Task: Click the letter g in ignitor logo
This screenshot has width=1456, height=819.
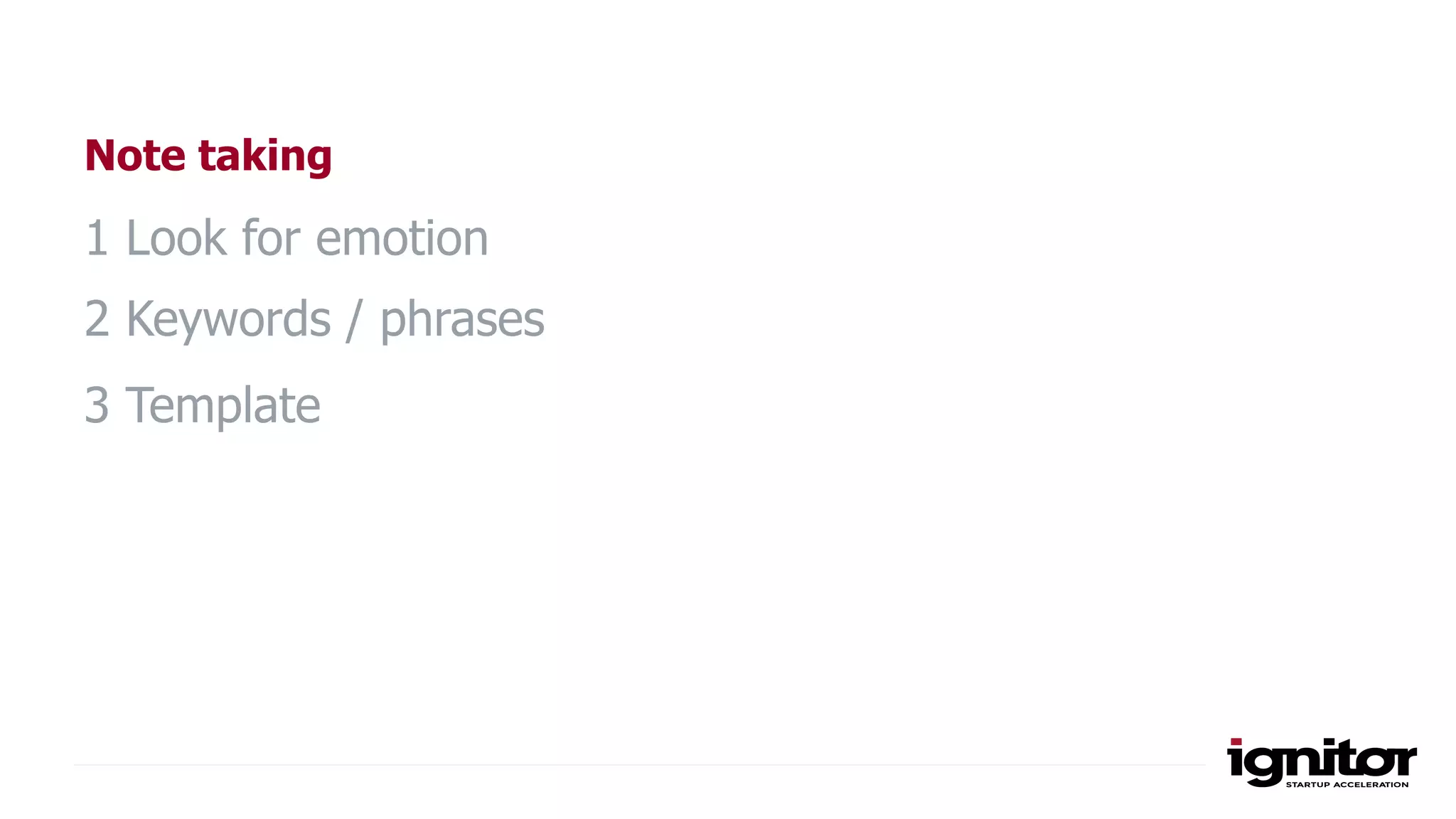Action: point(1263,766)
